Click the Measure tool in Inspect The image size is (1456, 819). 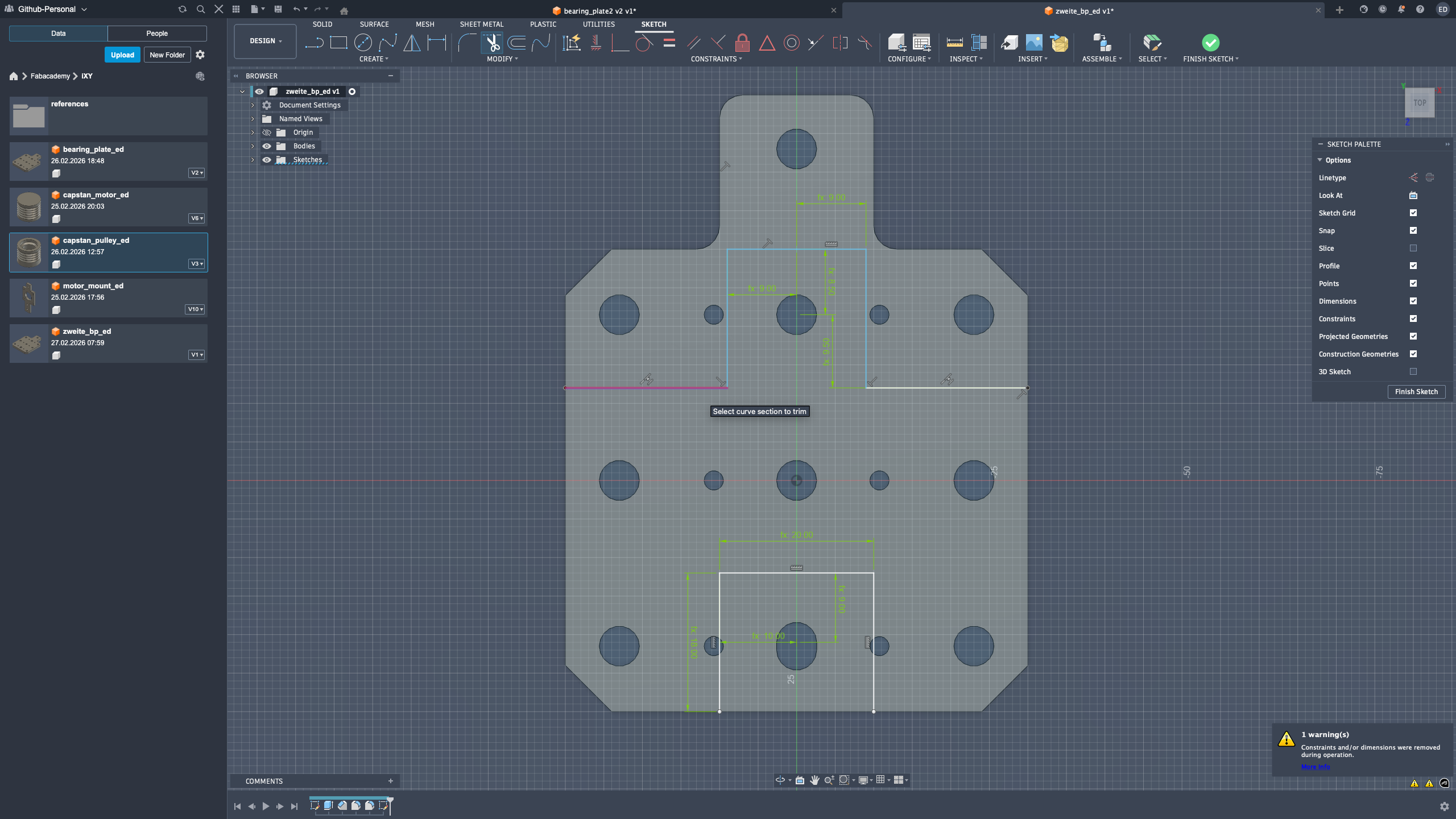954,43
